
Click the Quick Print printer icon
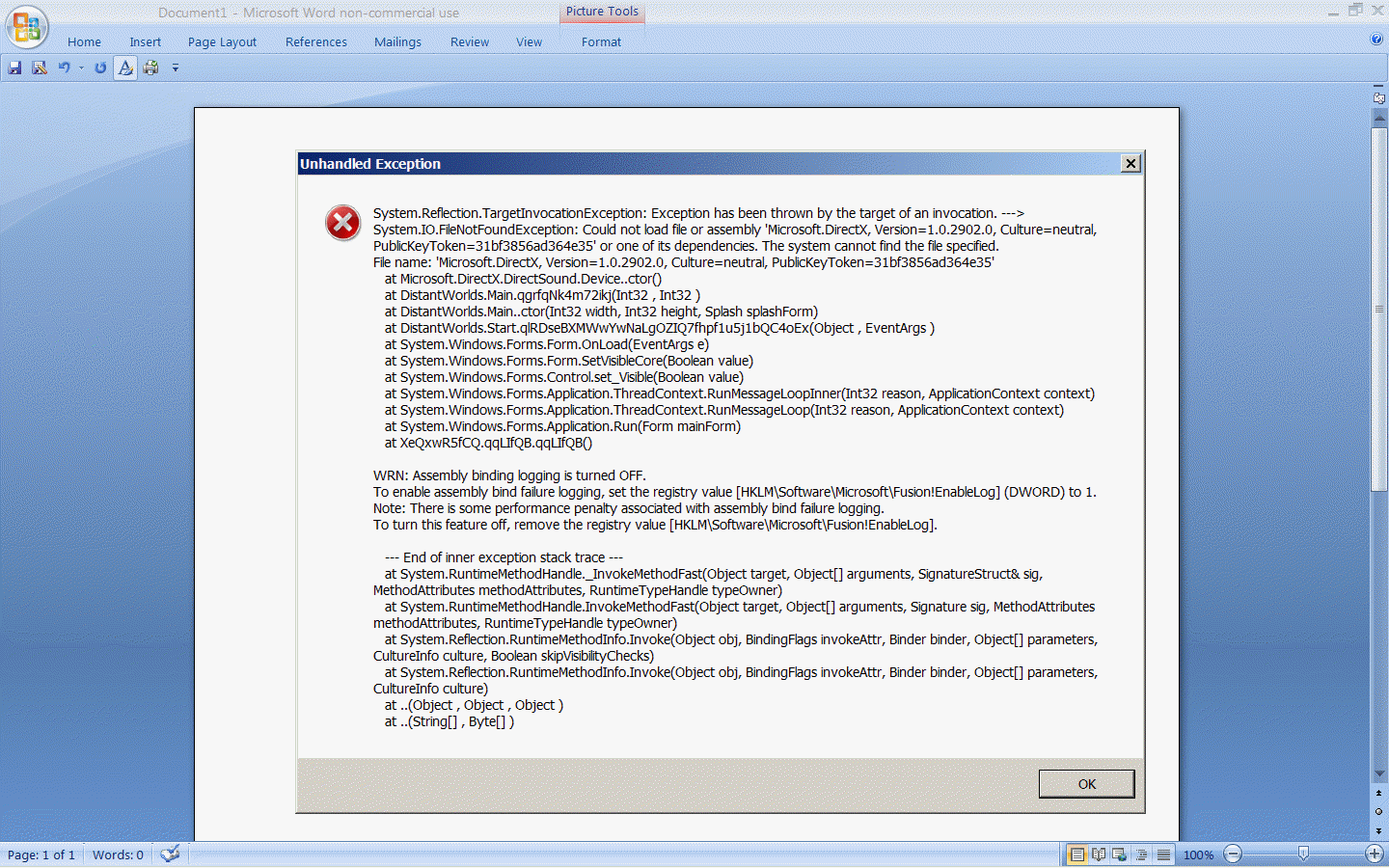click(151, 68)
